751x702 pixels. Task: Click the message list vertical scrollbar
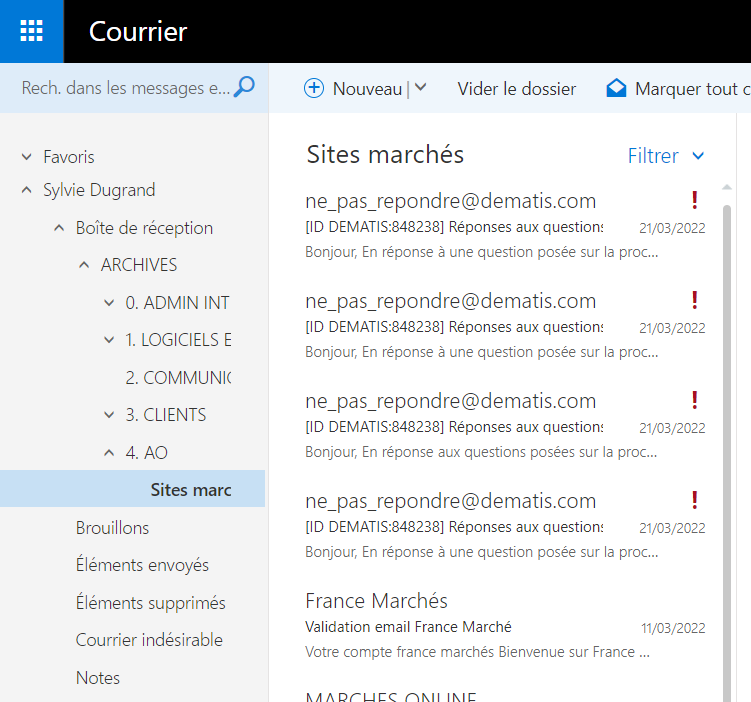click(726, 400)
